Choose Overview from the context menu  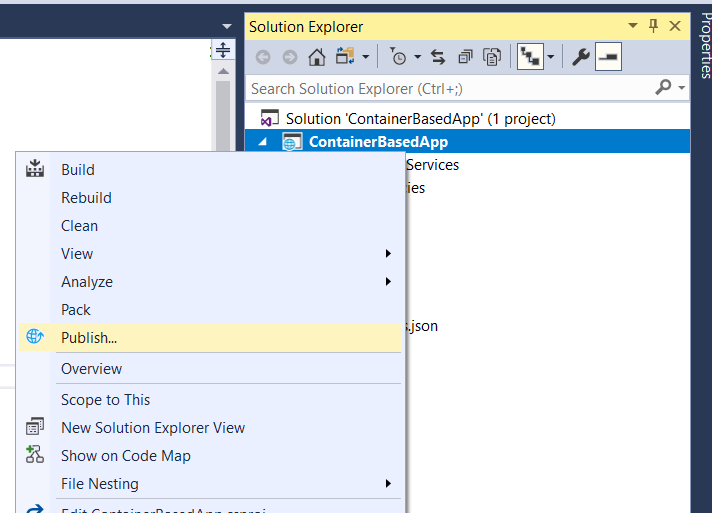[x=210, y=369]
